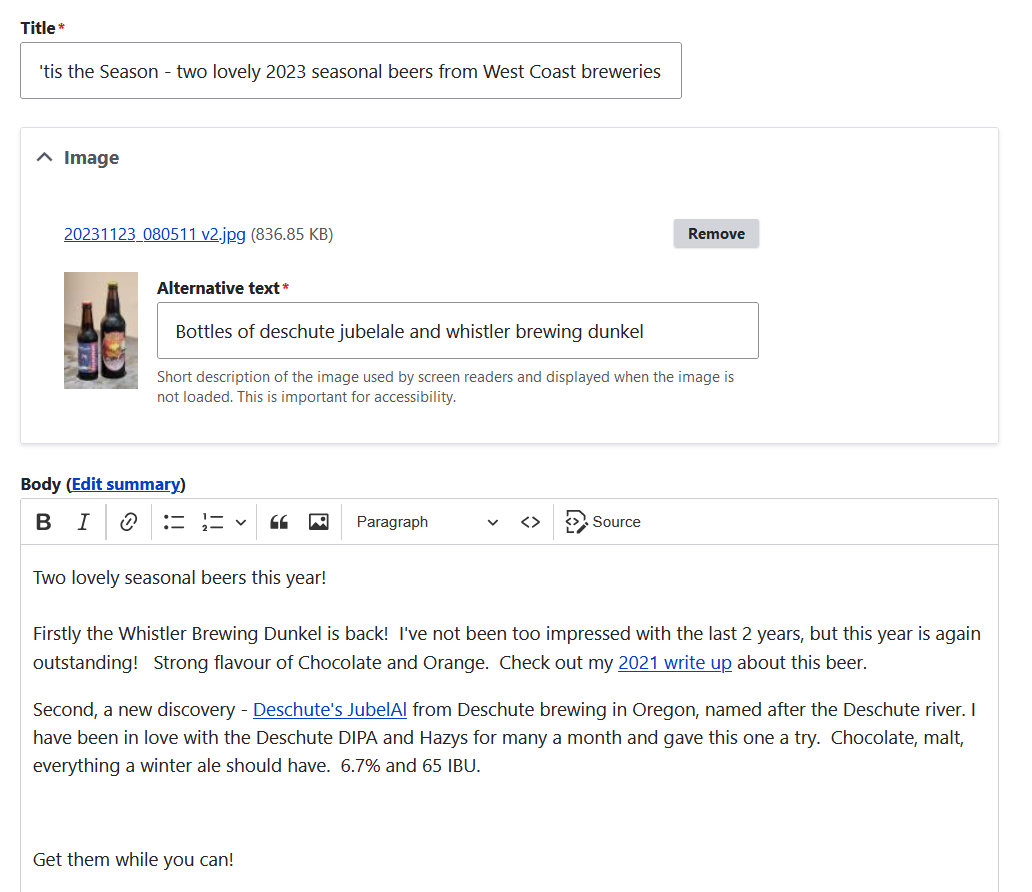The height and width of the screenshot is (892, 1032).
Task: Follow the 2021 write up link
Action: click(675, 662)
